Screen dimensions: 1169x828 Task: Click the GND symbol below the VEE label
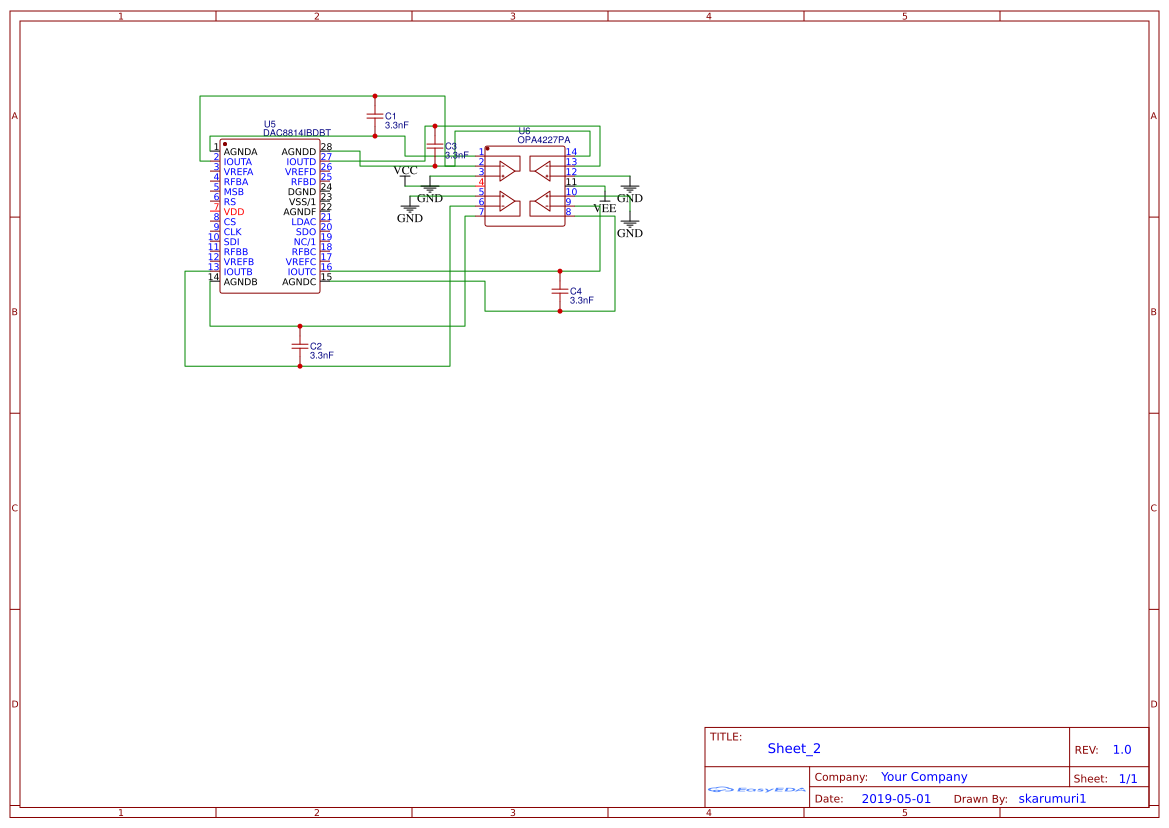(628, 225)
